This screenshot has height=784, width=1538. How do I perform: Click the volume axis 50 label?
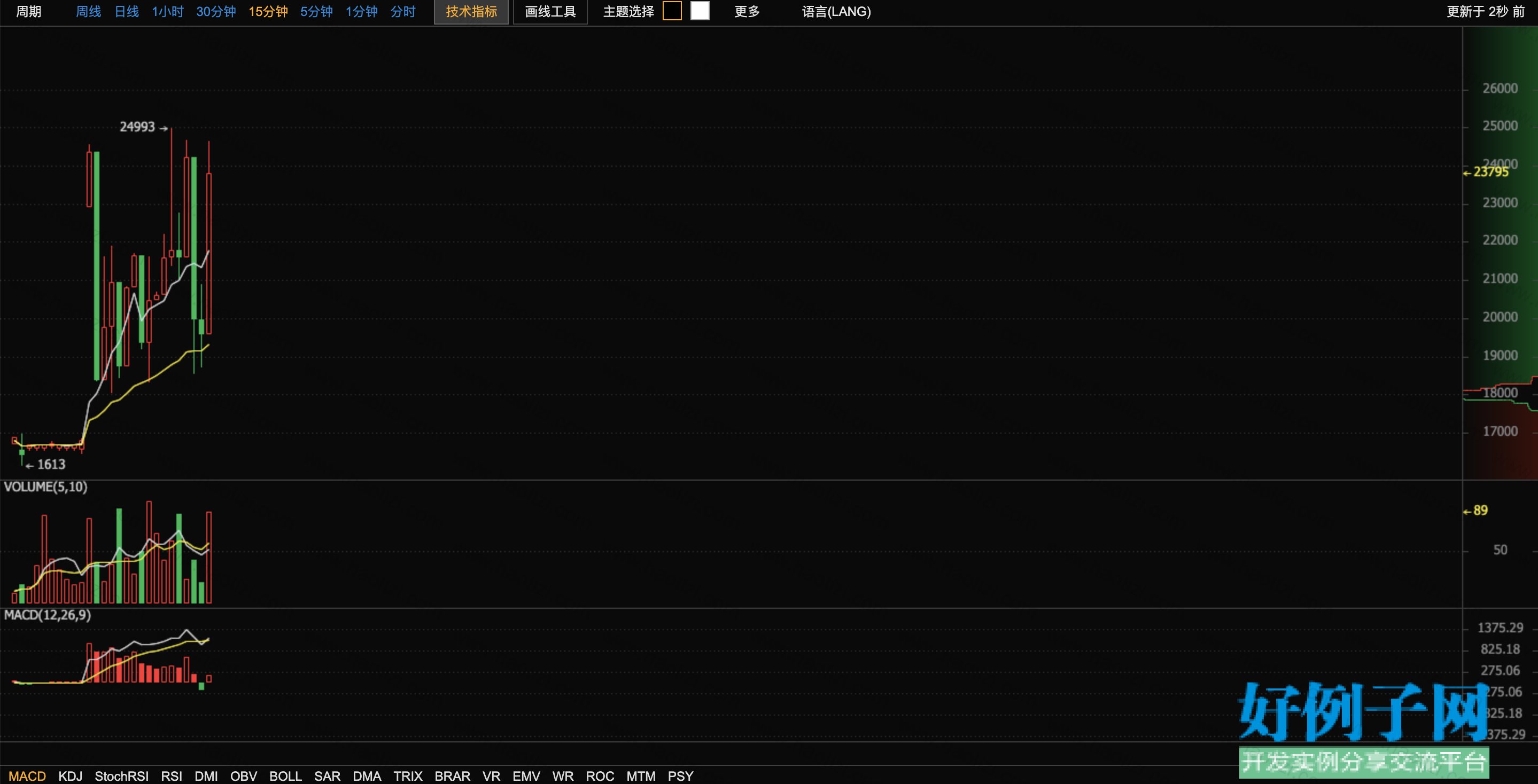(1500, 550)
